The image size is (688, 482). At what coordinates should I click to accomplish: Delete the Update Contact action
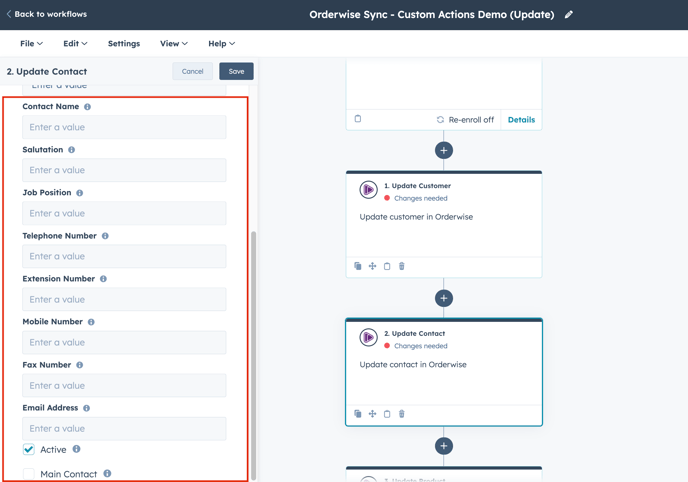click(x=401, y=414)
